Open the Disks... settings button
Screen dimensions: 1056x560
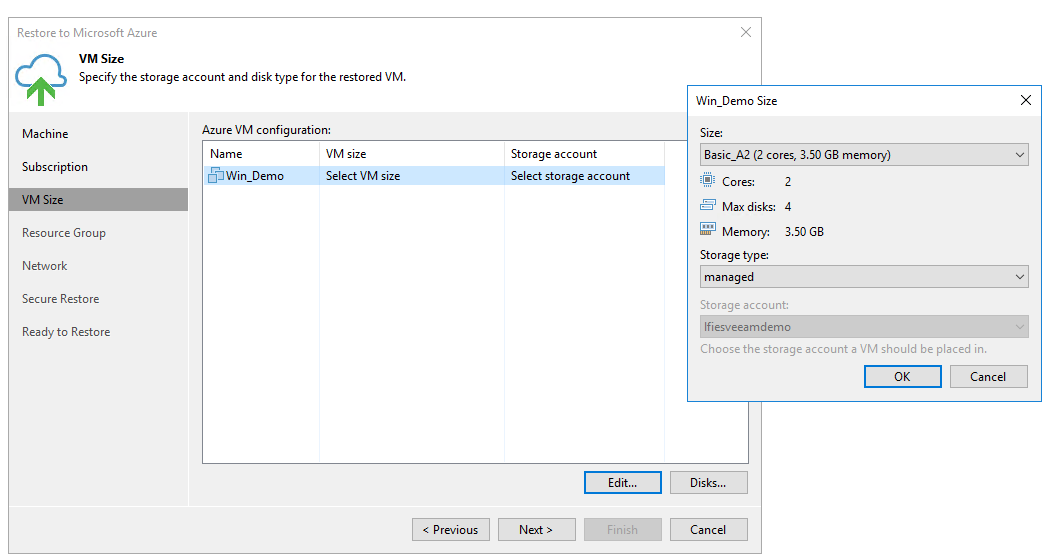(708, 483)
